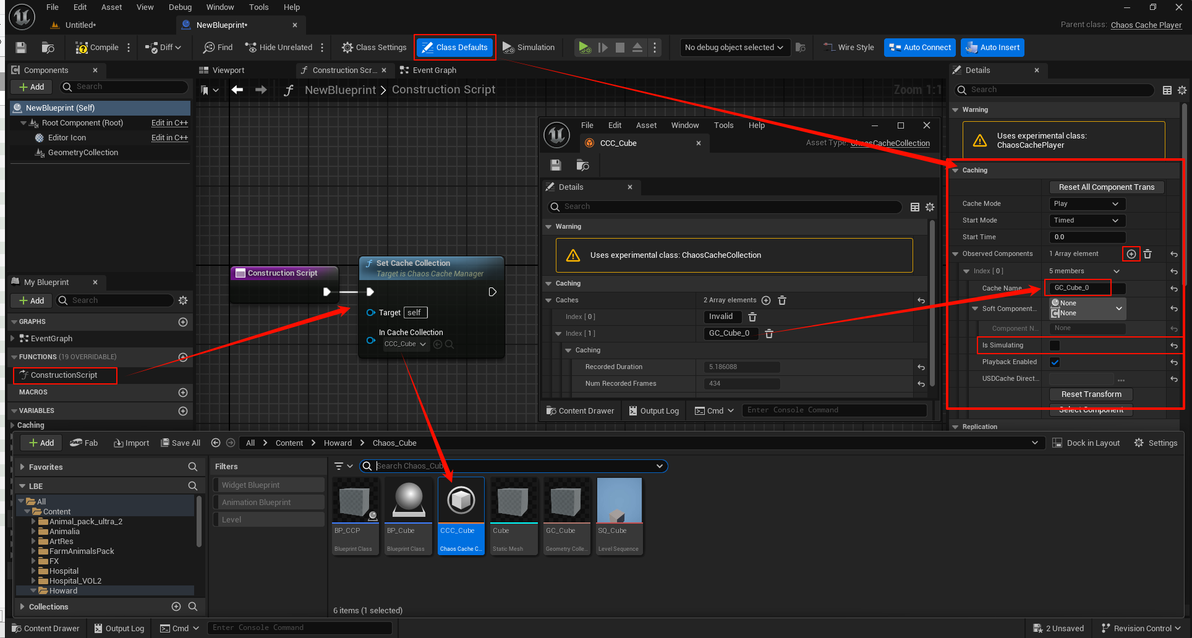Open the Debug menu
Screen dimensions: 1192x638
click(x=180, y=7)
